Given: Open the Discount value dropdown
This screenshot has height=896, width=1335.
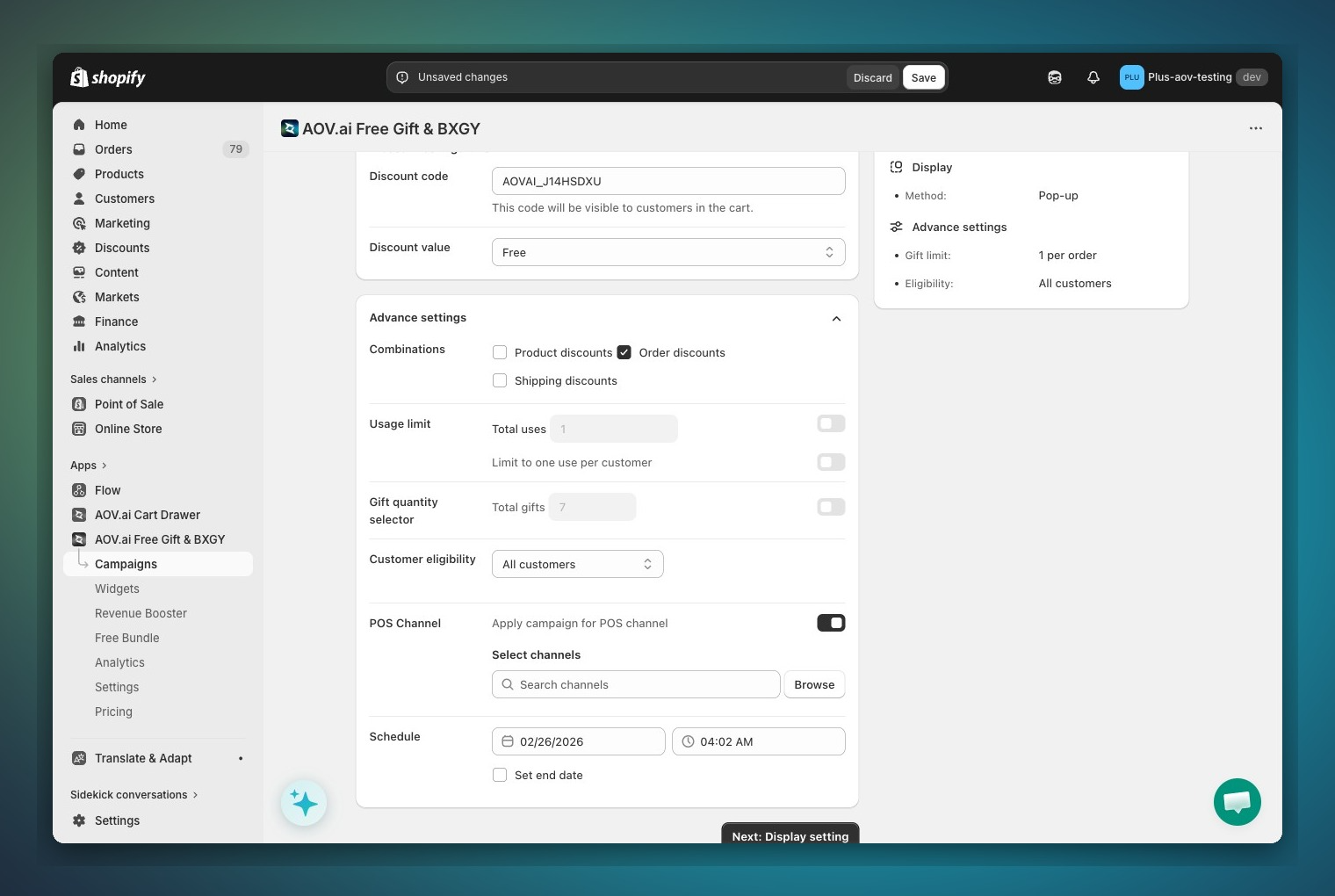Looking at the screenshot, I should [x=667, y=252].
